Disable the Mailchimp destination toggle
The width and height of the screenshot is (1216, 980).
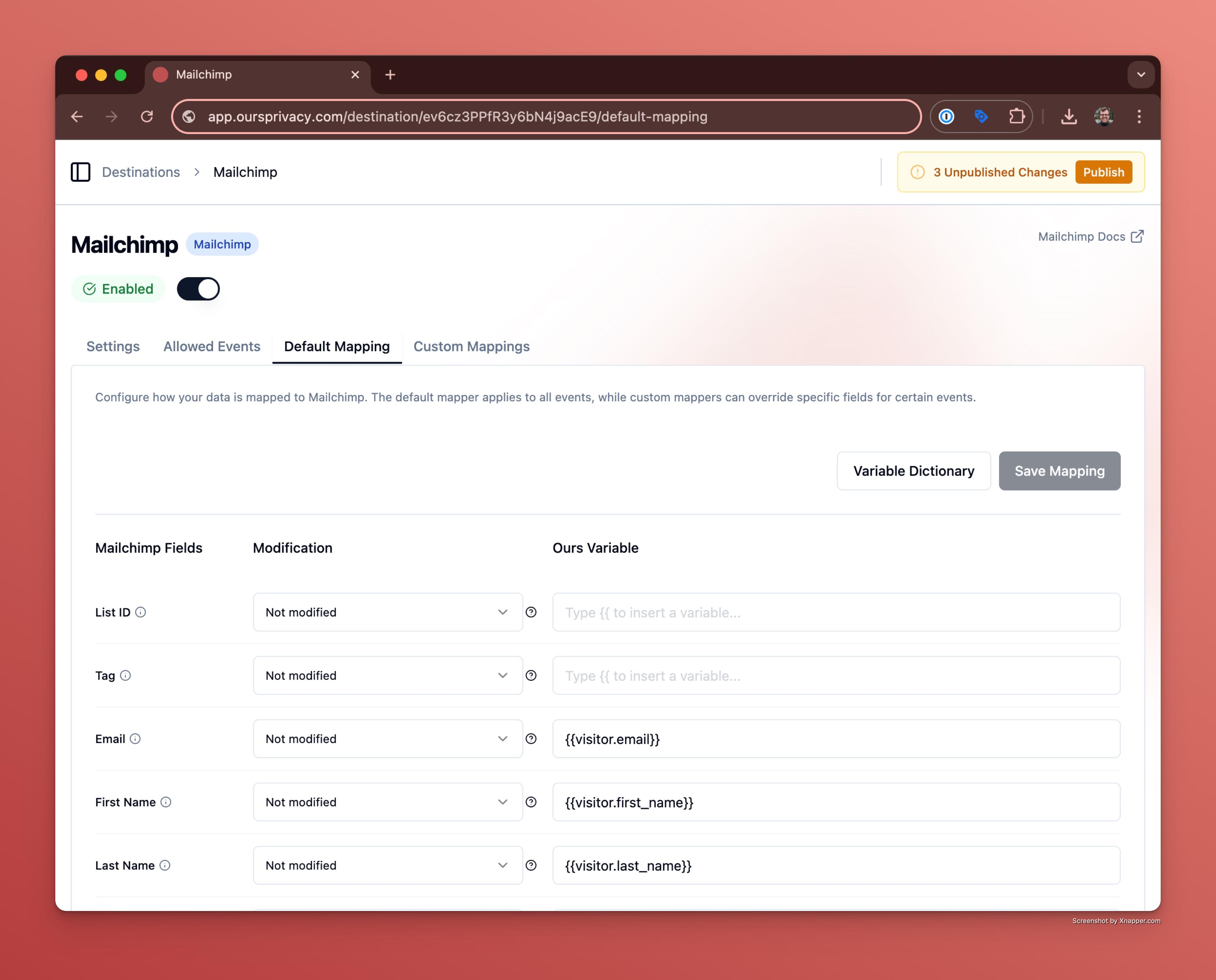pyautogui.click(x=198, y=289)
